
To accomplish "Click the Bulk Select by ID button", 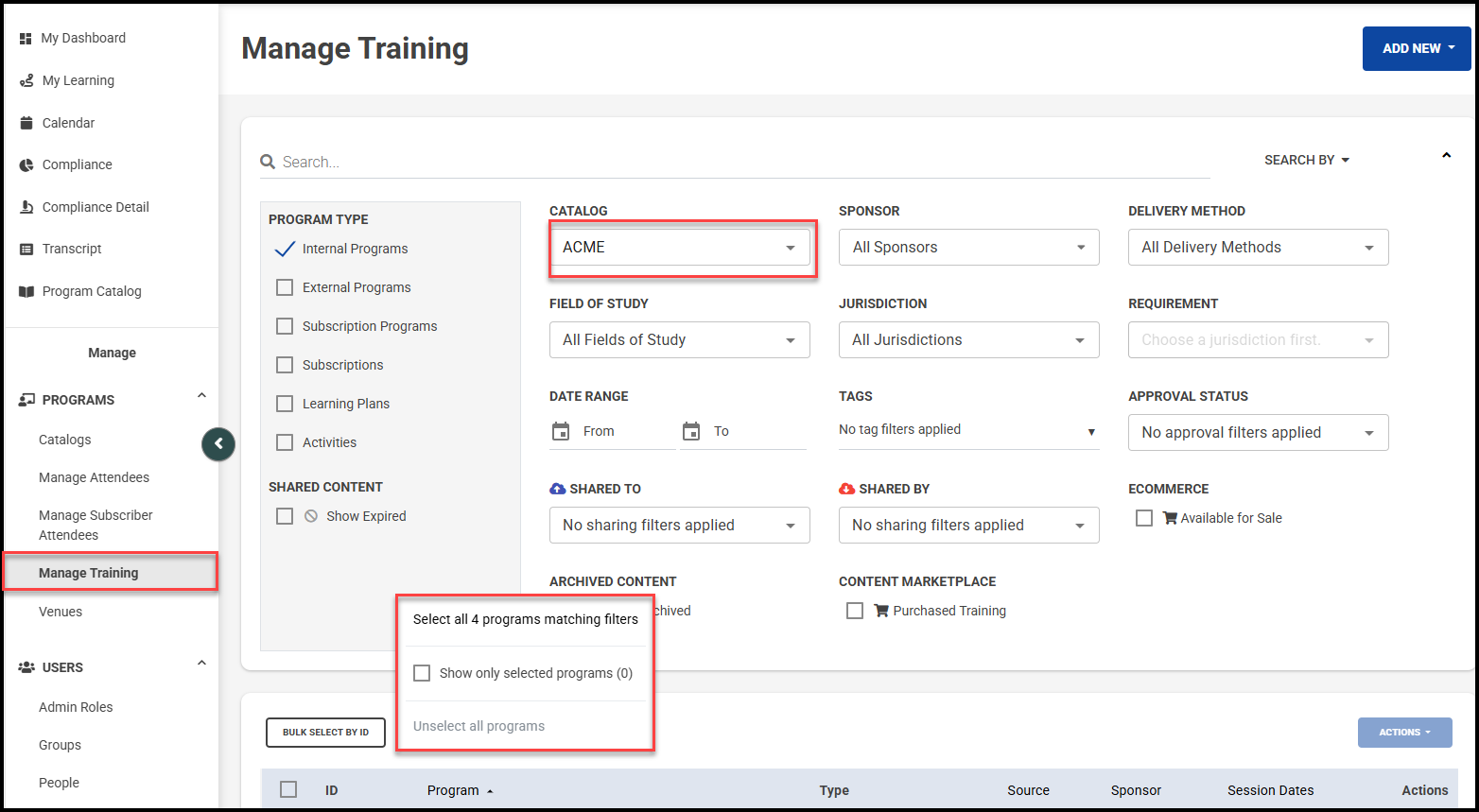I will click(325, 733).
